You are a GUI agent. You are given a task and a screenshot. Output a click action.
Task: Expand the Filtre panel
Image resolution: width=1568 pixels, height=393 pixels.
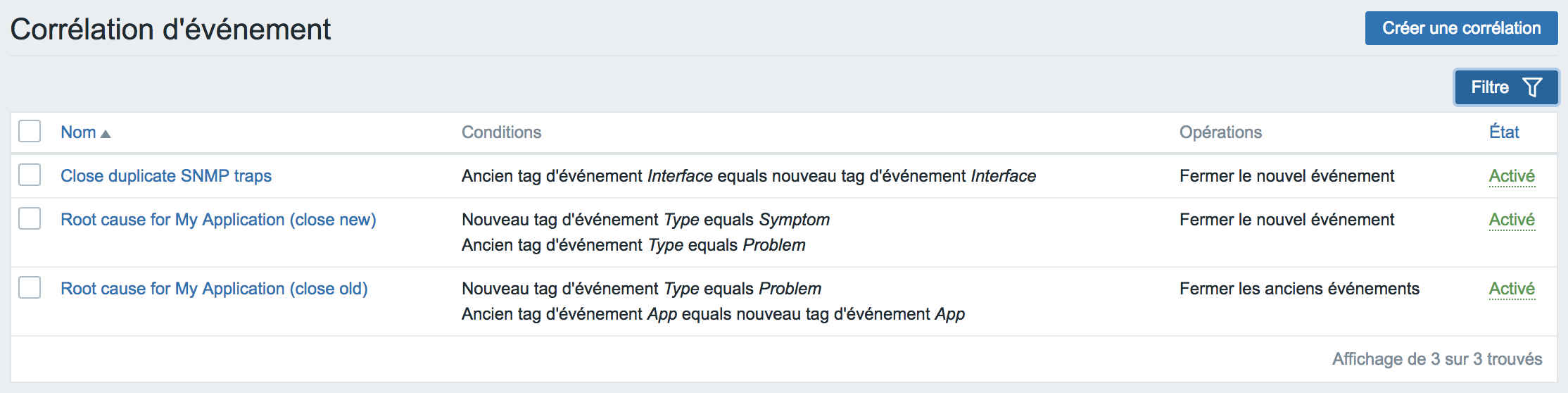tap(1506, 87)
